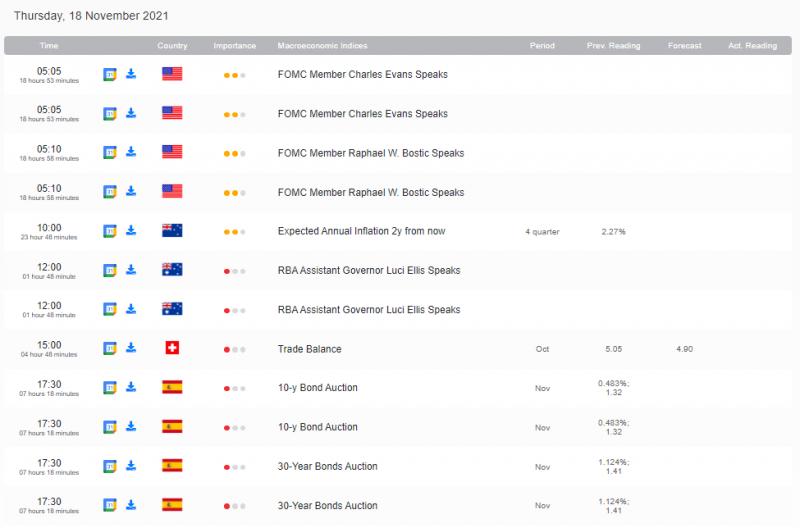Add Trade Balance event to Google Calendar
Viewport: 800px width, 528px height.
pyautogui.click(x=110, y=348)
